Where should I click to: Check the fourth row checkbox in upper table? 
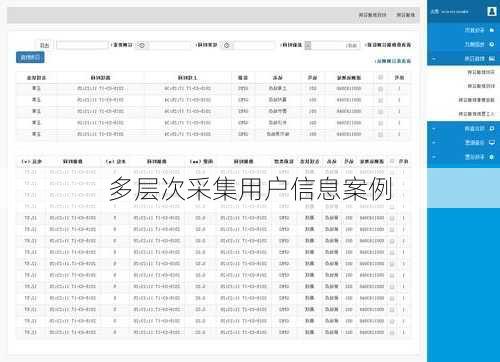pos(380,123)
